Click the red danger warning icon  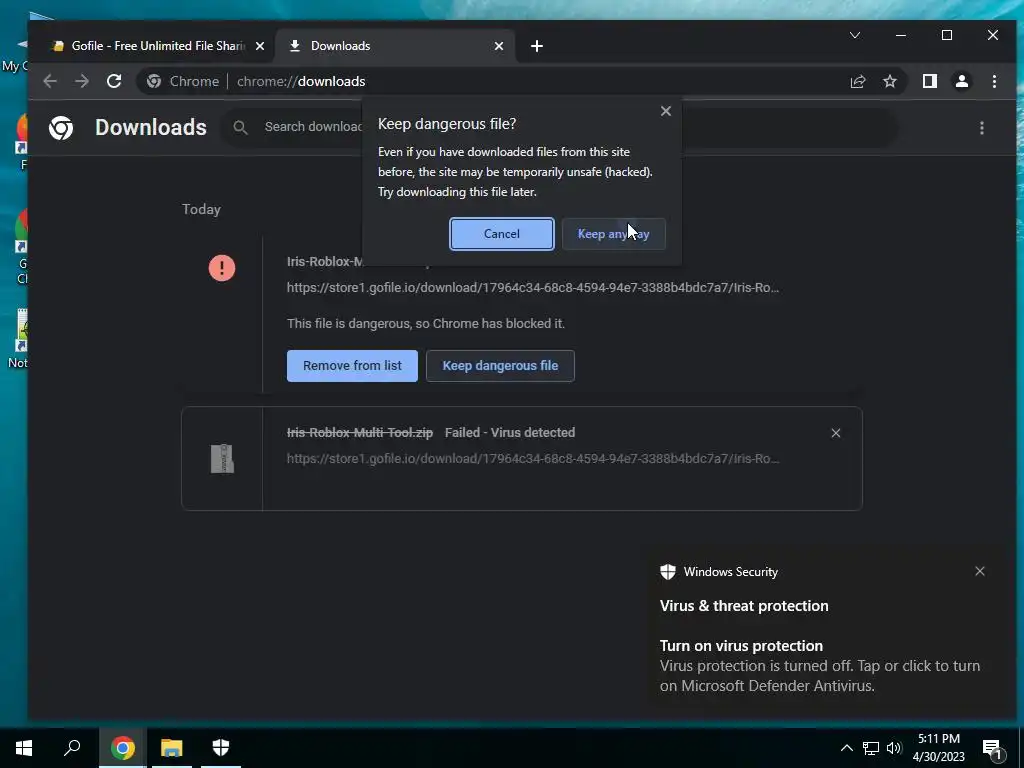pos(222,268)
